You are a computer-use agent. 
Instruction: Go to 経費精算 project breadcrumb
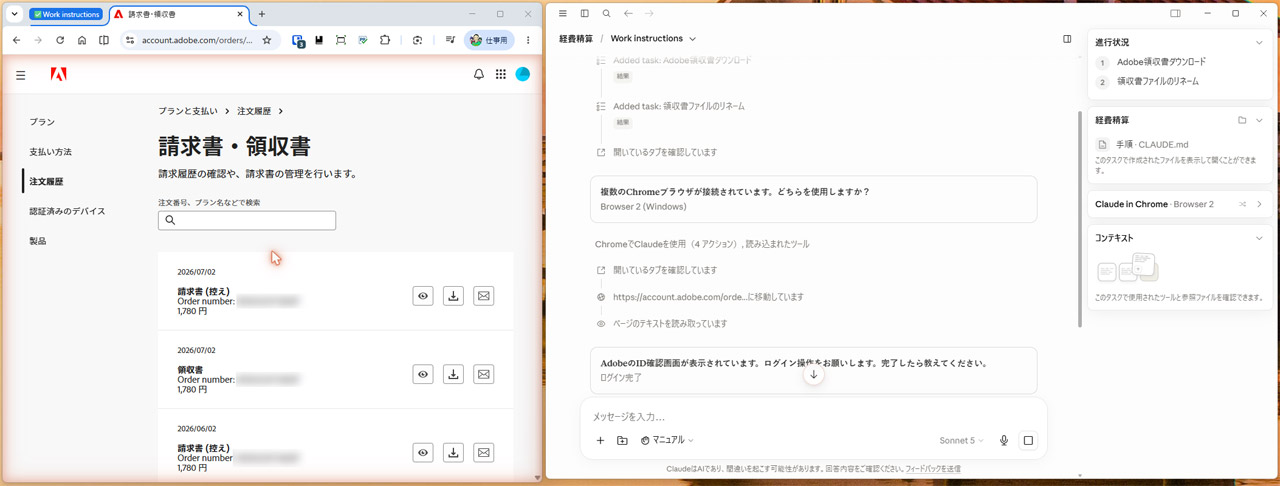point(576,39)
